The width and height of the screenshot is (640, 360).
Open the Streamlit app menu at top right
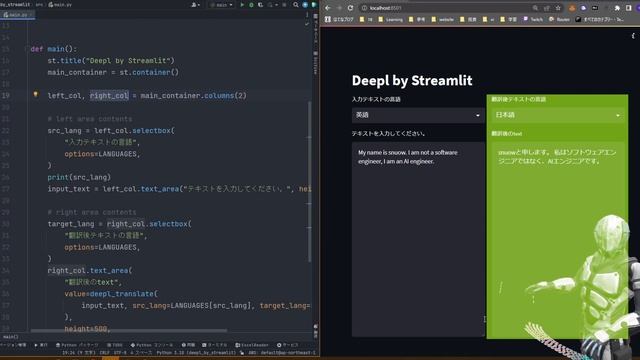[x=633, y=36]
